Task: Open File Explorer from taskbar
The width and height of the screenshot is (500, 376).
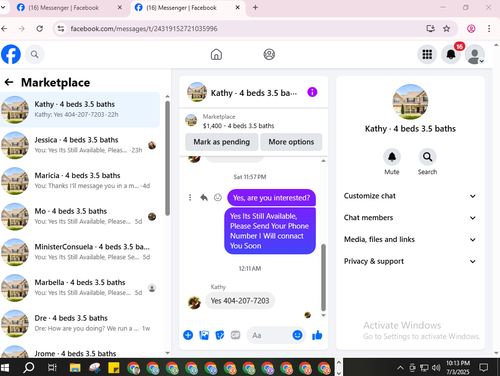Action: [75, 368]
